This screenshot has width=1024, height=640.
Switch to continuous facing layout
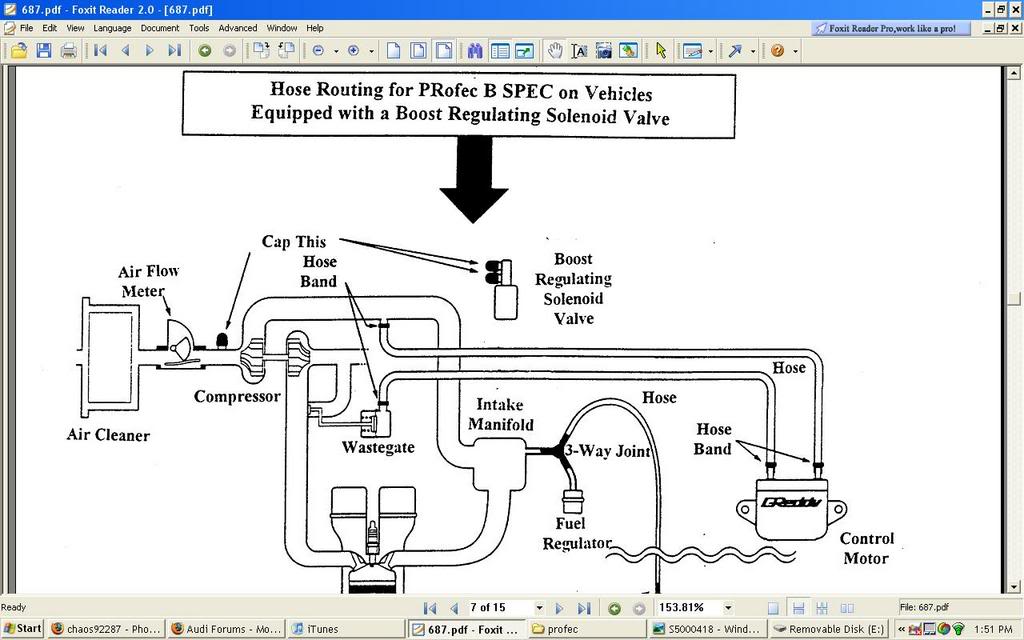[x=822, y=608]
